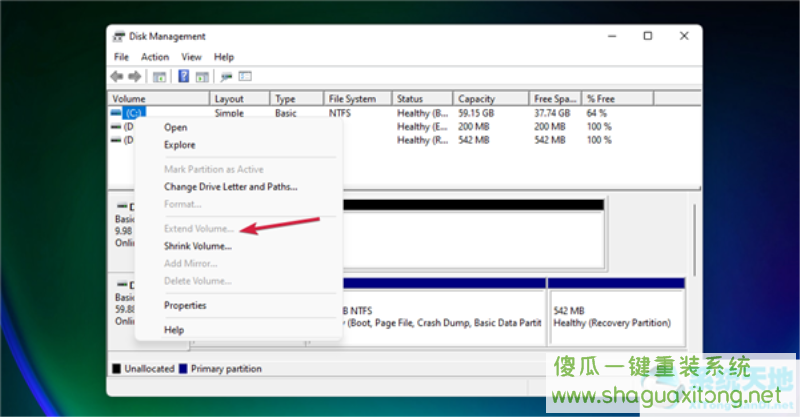Select Shrink Volume from context menu
Image resolution: width=800 pixels, height=417 pixels.
(x=198, y=246)
